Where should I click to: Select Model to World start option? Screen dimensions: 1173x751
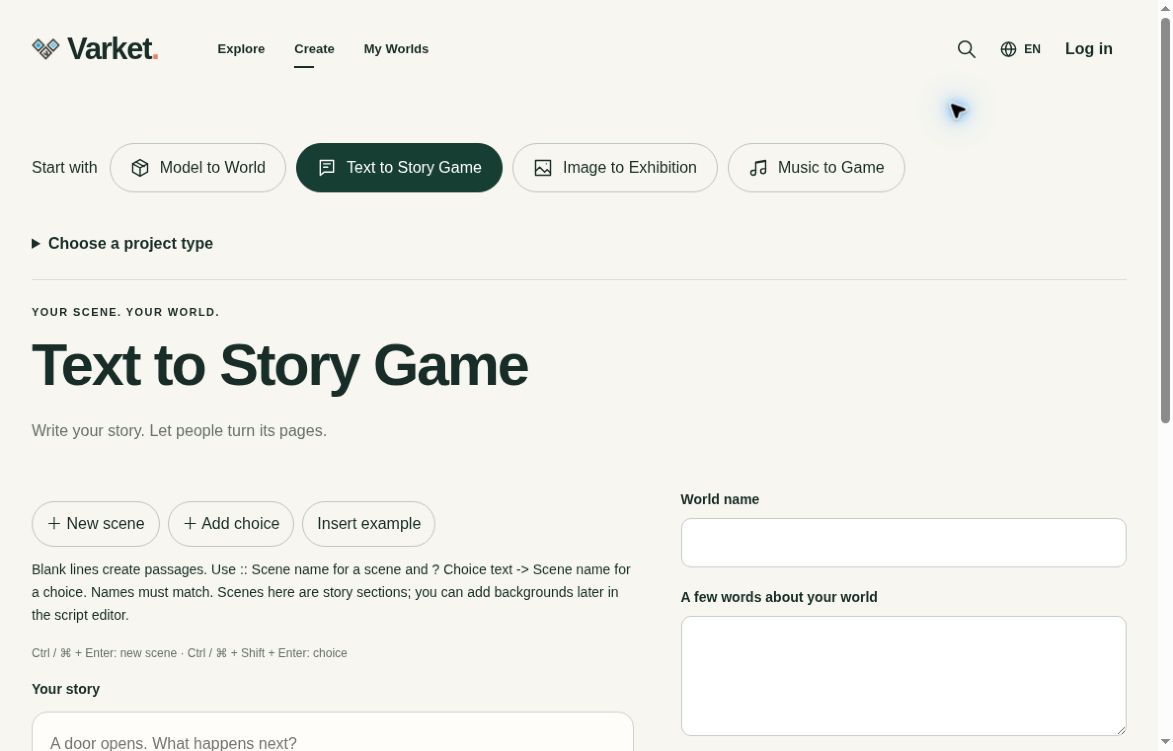[197, 168]
